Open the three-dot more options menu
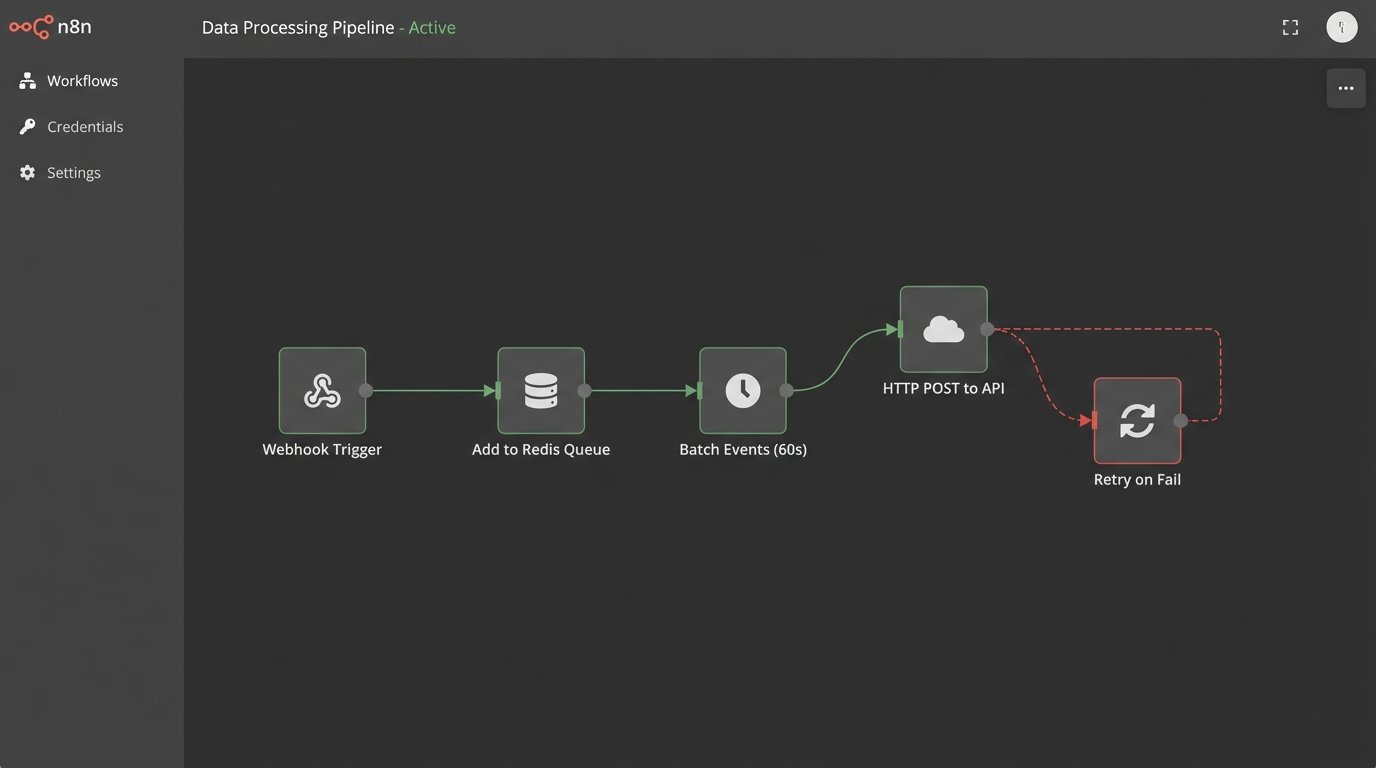This screenshot has height=768, width=1376. [1345, 88]
